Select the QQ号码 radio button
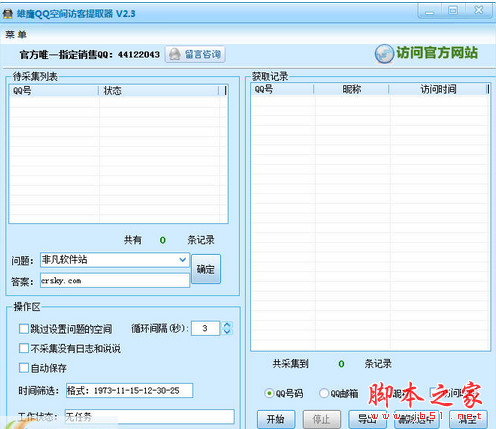496x429 pixels. 269,393
